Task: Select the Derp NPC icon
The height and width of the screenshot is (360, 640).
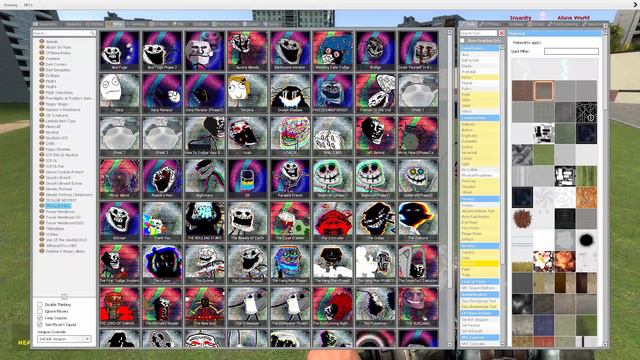Action: 119,93
